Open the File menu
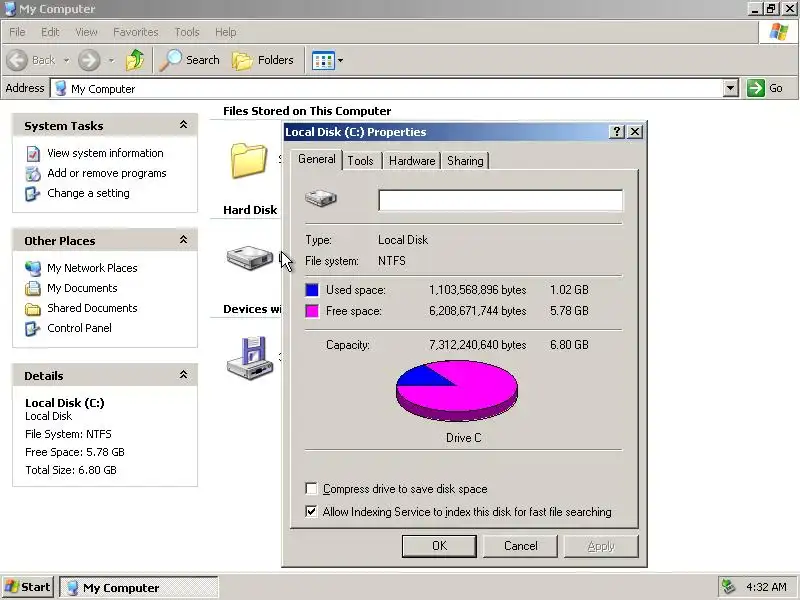The width and height of the screenshot is (800, 600). point(17,32)
